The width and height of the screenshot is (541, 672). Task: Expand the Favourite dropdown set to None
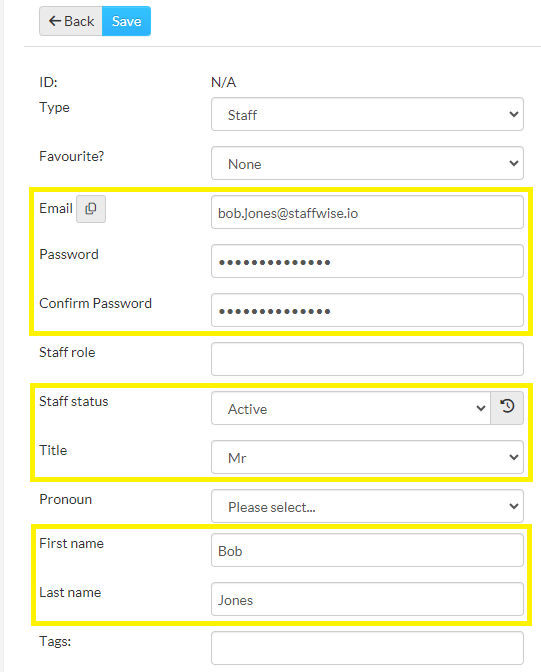pyautogui.click(x=367, y=163)
